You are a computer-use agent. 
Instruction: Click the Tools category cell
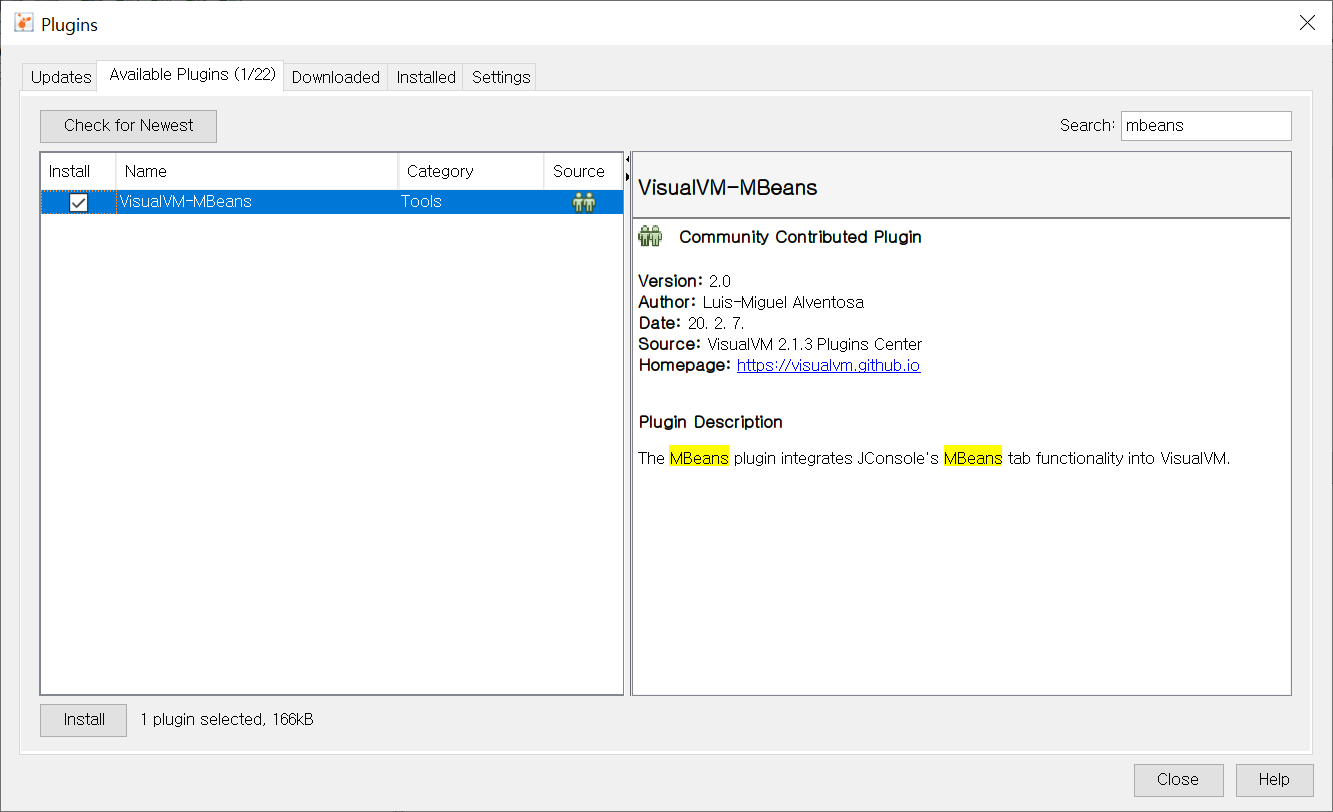pos(471,202)
